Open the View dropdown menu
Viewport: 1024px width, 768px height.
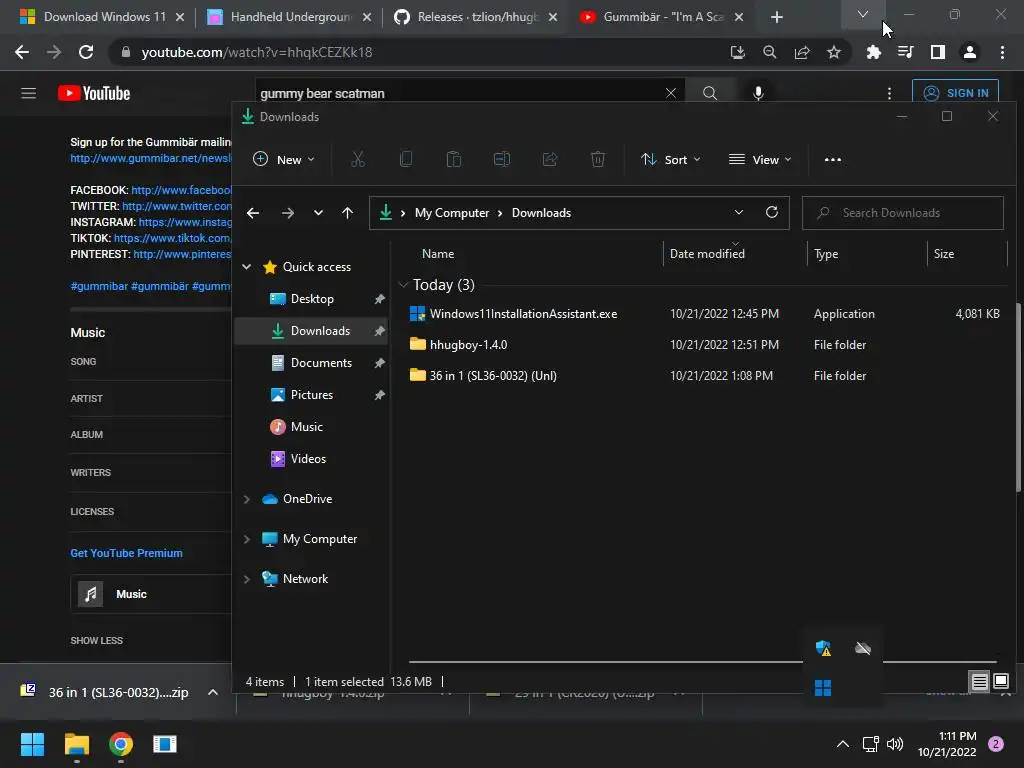pyautogui.click(x=760, y=159)
